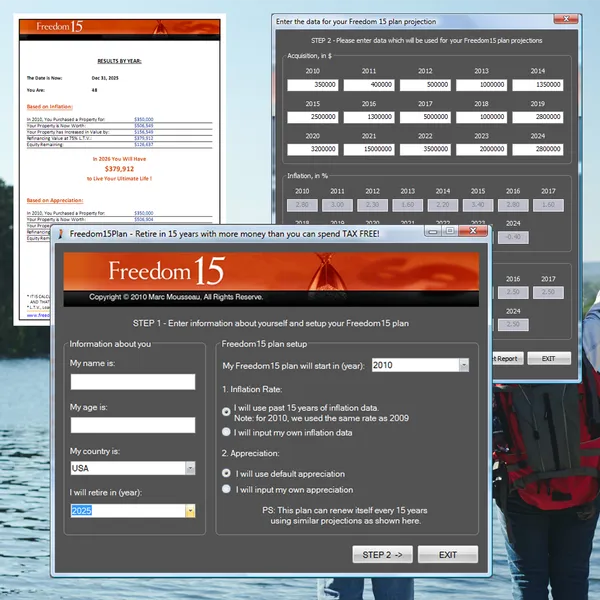
Task: Click the 2015 inflation field showing 3.40
Action: 478,205
